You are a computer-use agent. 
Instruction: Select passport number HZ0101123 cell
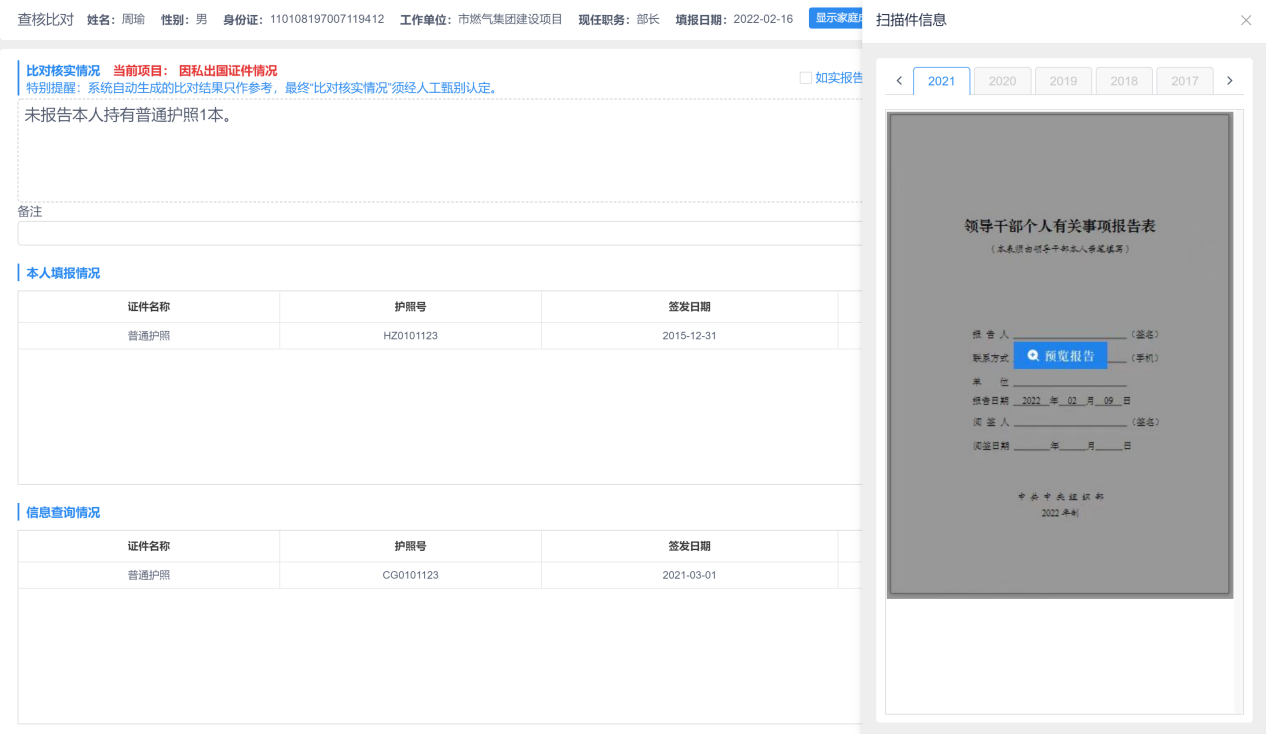(410, 336)
